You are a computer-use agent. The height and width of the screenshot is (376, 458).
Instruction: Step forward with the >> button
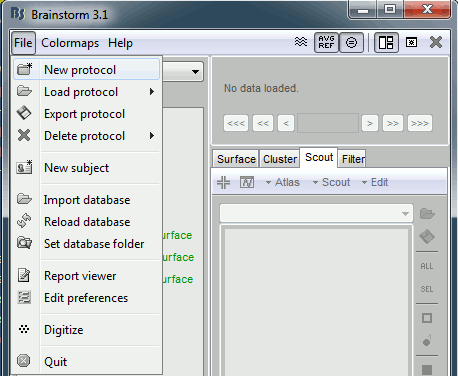pyautogui.click(x=393, y=123)
